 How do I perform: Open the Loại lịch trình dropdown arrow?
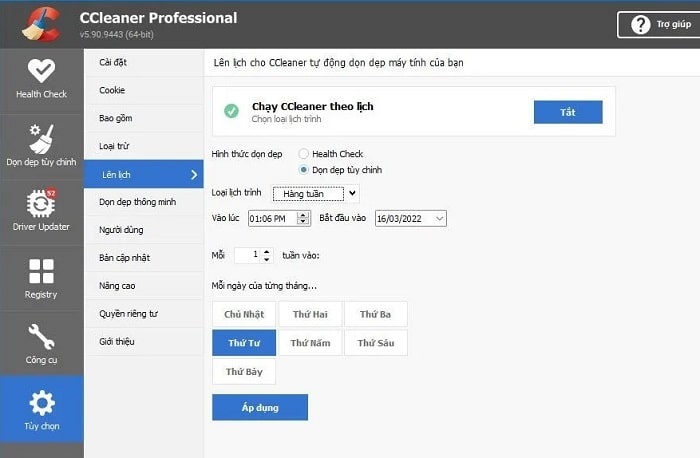point(352,193)
